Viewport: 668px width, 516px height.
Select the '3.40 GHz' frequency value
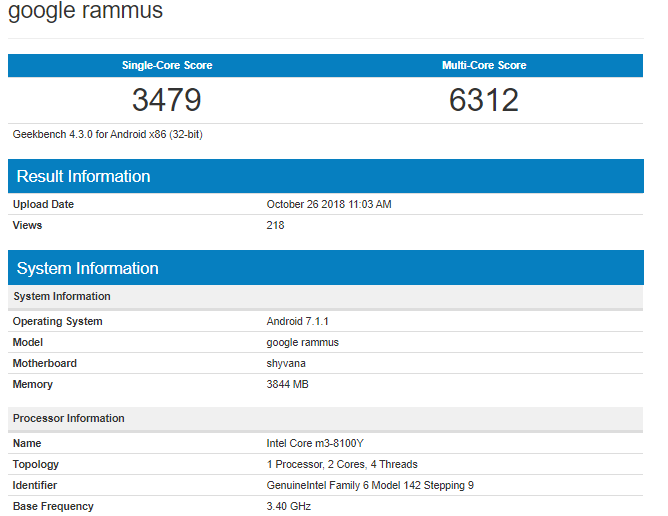coord(289,506)
